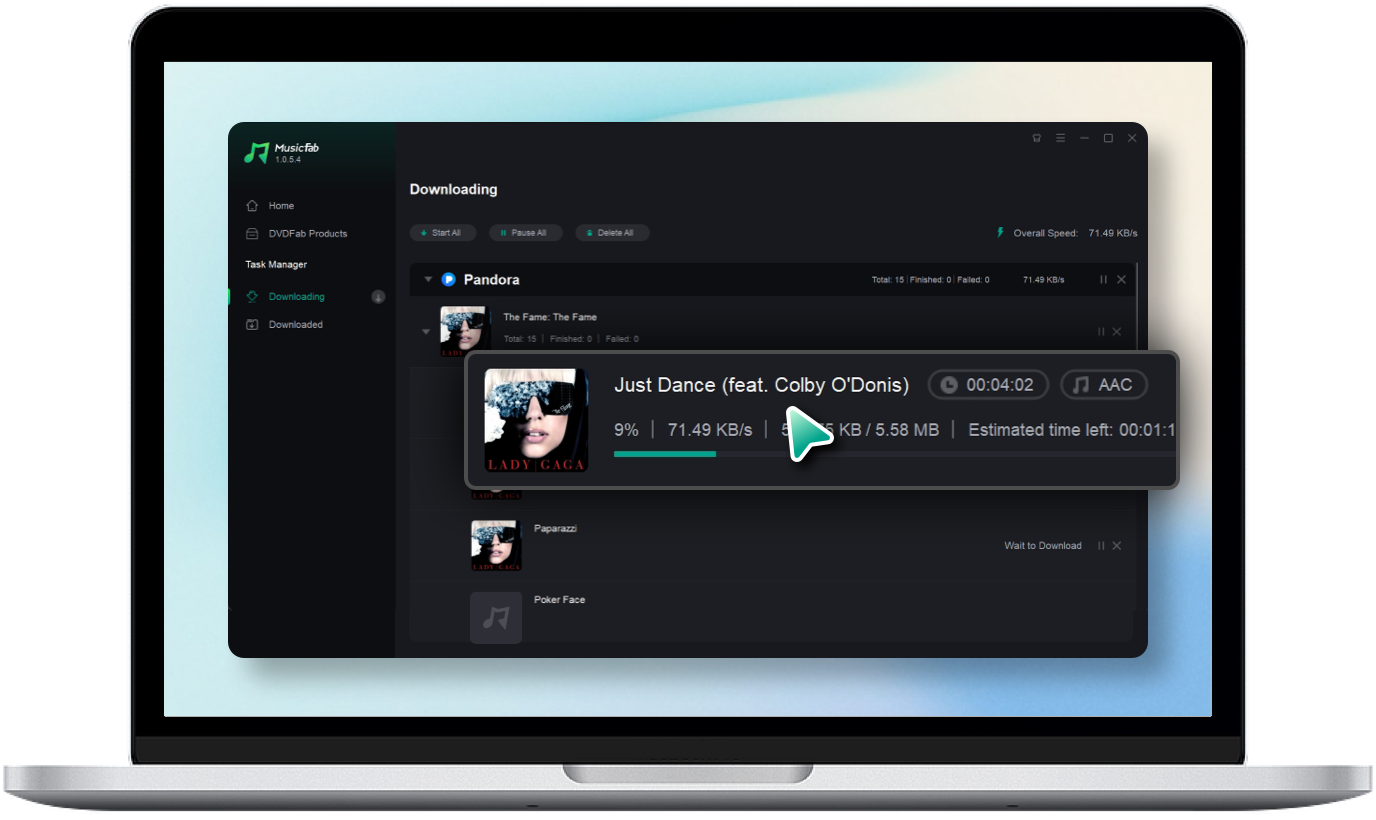Click the music note icon beside AAC
The image size is (1376, 820).
pos(1080,385)
